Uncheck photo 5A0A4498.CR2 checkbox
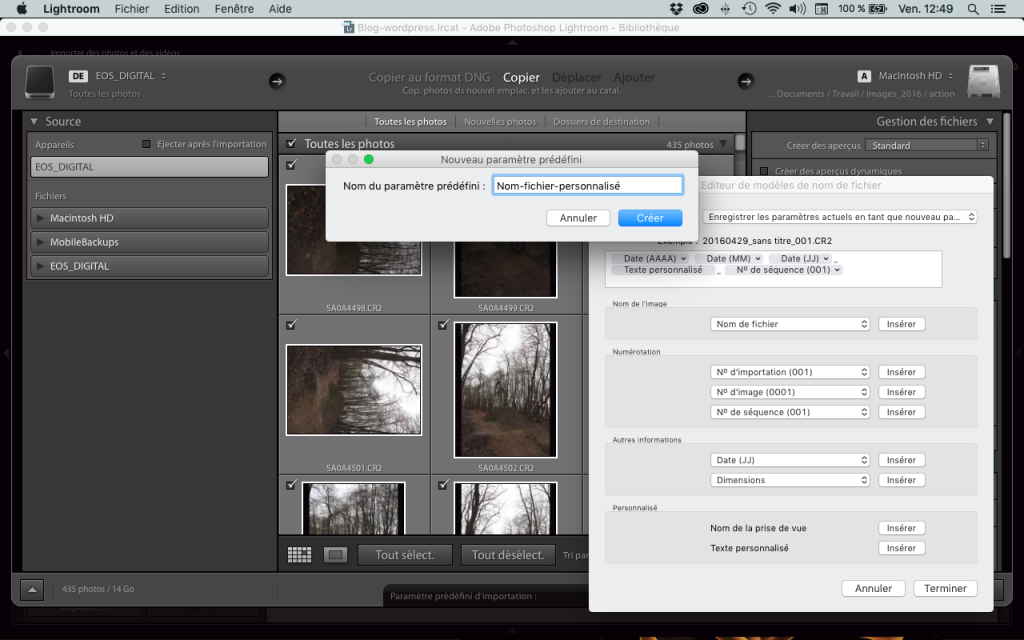Screen dimensions: 1024x640 (291, 165)
